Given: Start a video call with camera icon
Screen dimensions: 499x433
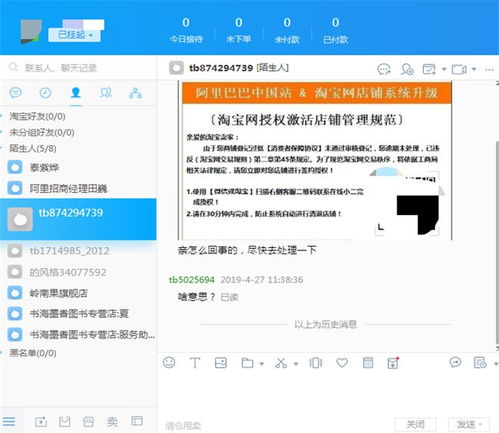Looking at the screenshot, I should (x=459, y=69).
